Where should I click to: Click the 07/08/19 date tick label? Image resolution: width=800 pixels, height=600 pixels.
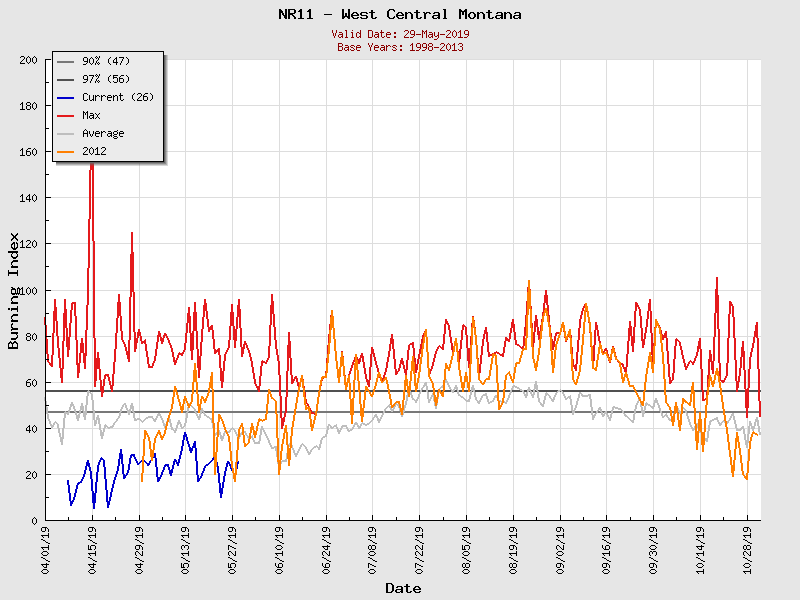(x=373, y=548)
